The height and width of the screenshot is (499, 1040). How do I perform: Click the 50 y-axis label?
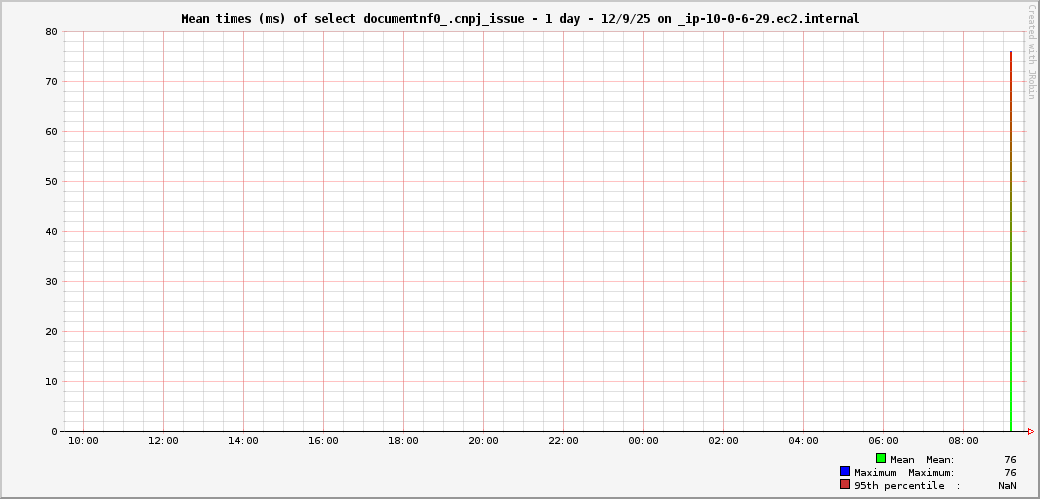(52, 181)
